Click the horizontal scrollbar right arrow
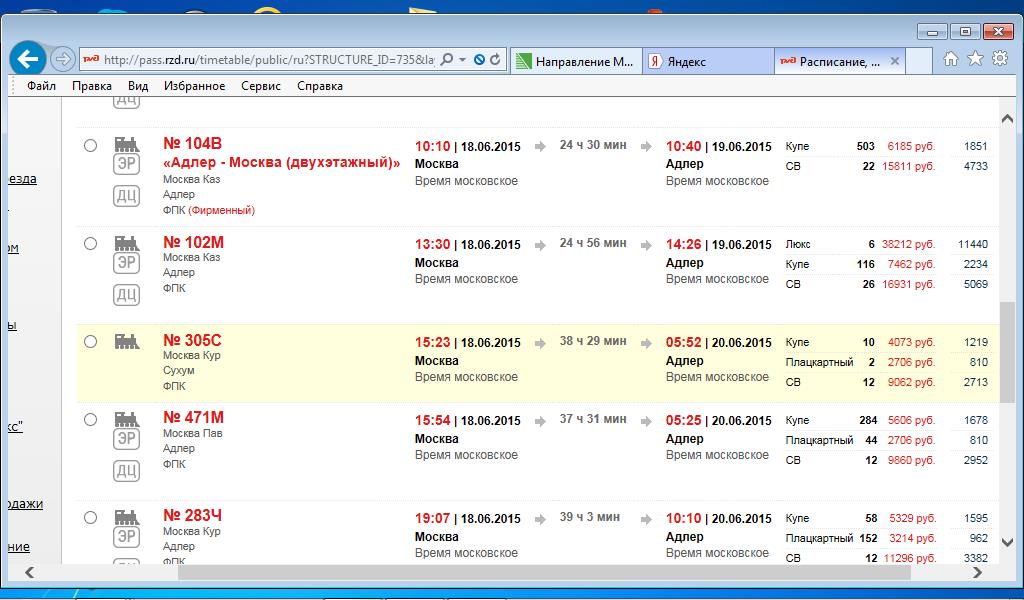Image resolution: width=1024 pixels, height=600 pixels. (x=978, y=573)
